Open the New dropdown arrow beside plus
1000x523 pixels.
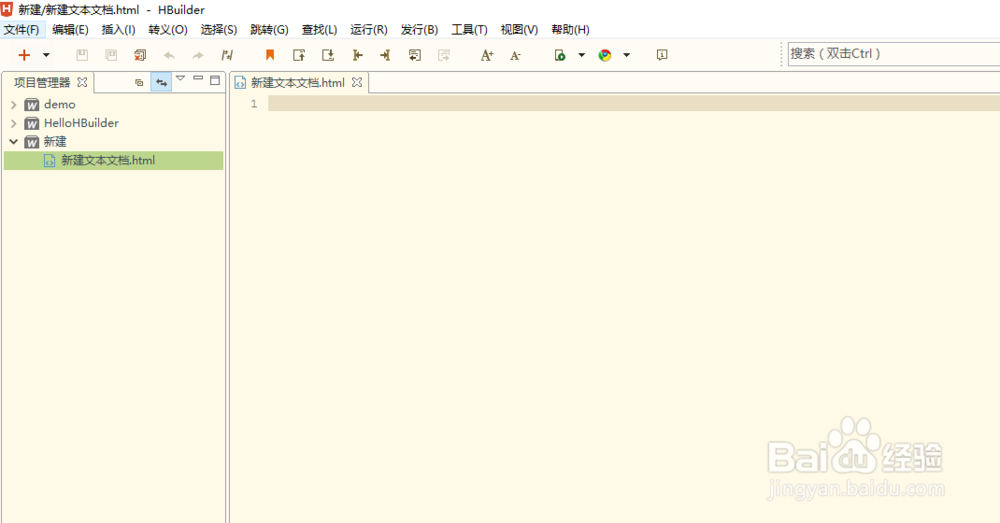point(46,55)
